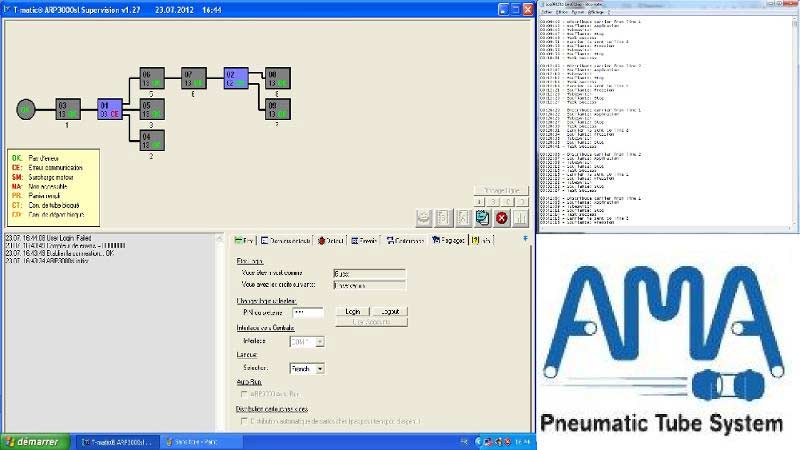Select station node 07 in the diagram
800x450 pixels.
click(x=194, y=78)
